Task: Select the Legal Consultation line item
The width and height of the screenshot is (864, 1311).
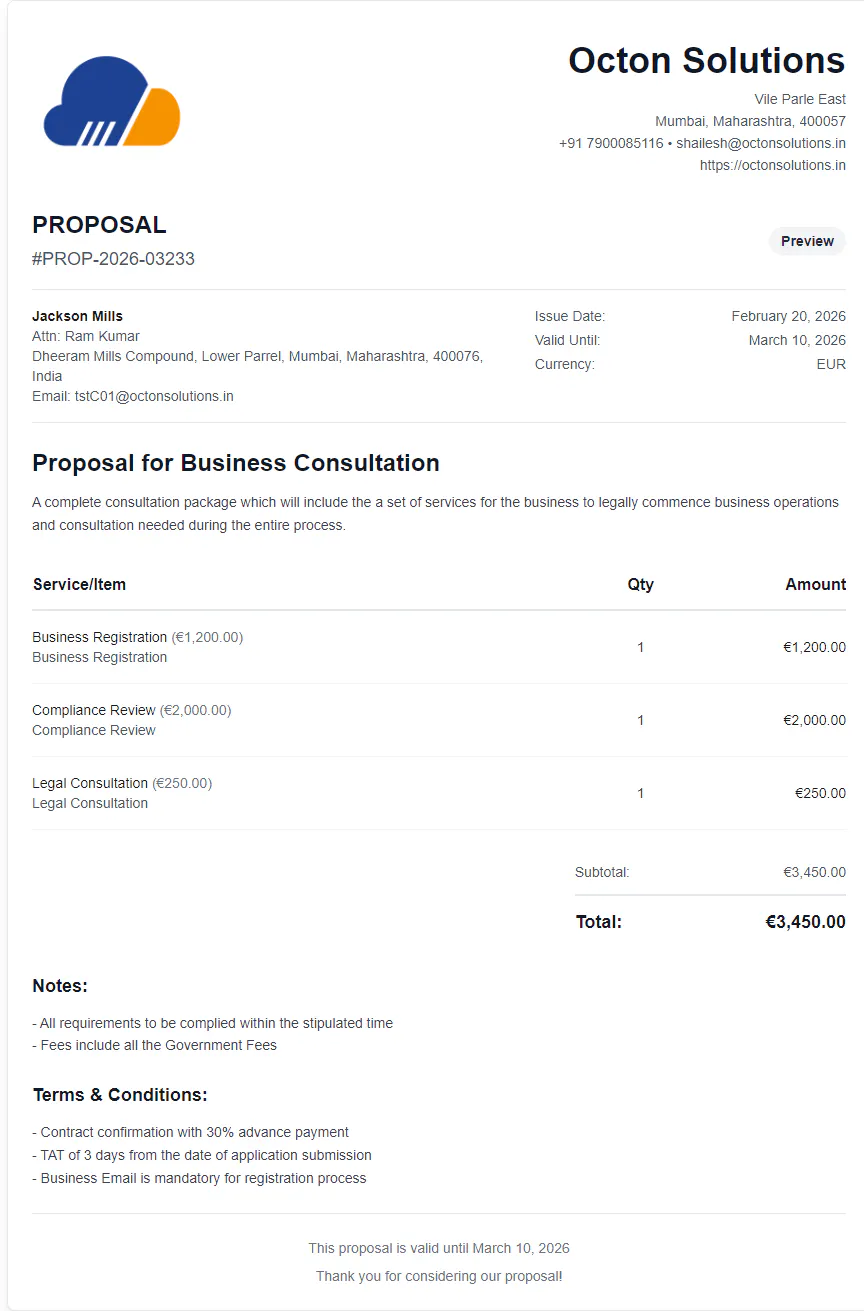Action: pyautogui.click(x=439, y=793)
